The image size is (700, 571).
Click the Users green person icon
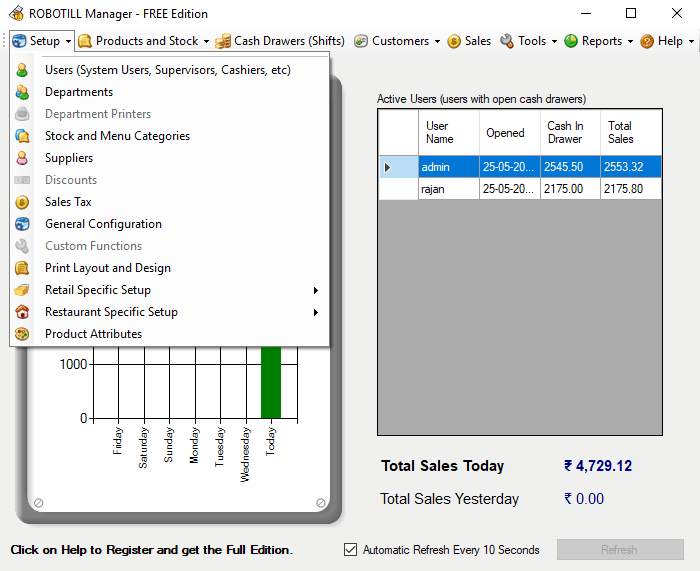point(22,70)
